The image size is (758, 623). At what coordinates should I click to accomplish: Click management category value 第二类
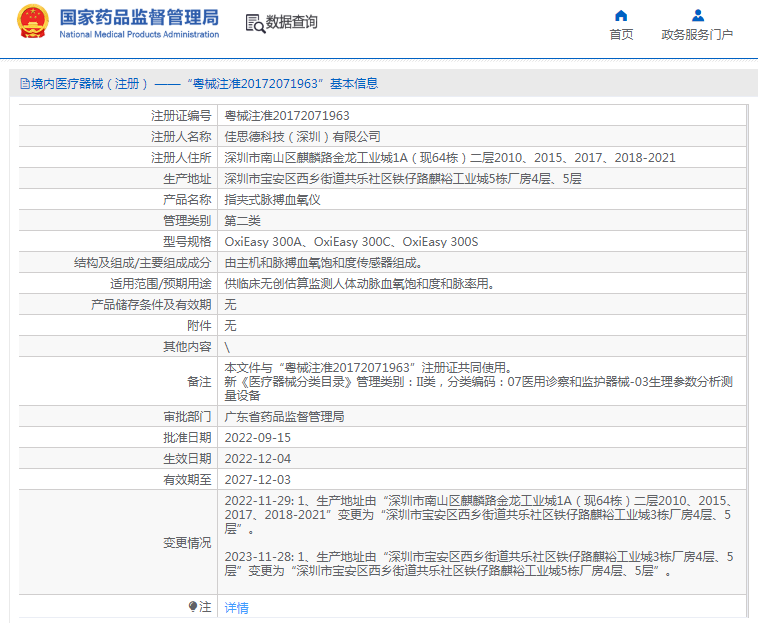(x=242, y=221)
